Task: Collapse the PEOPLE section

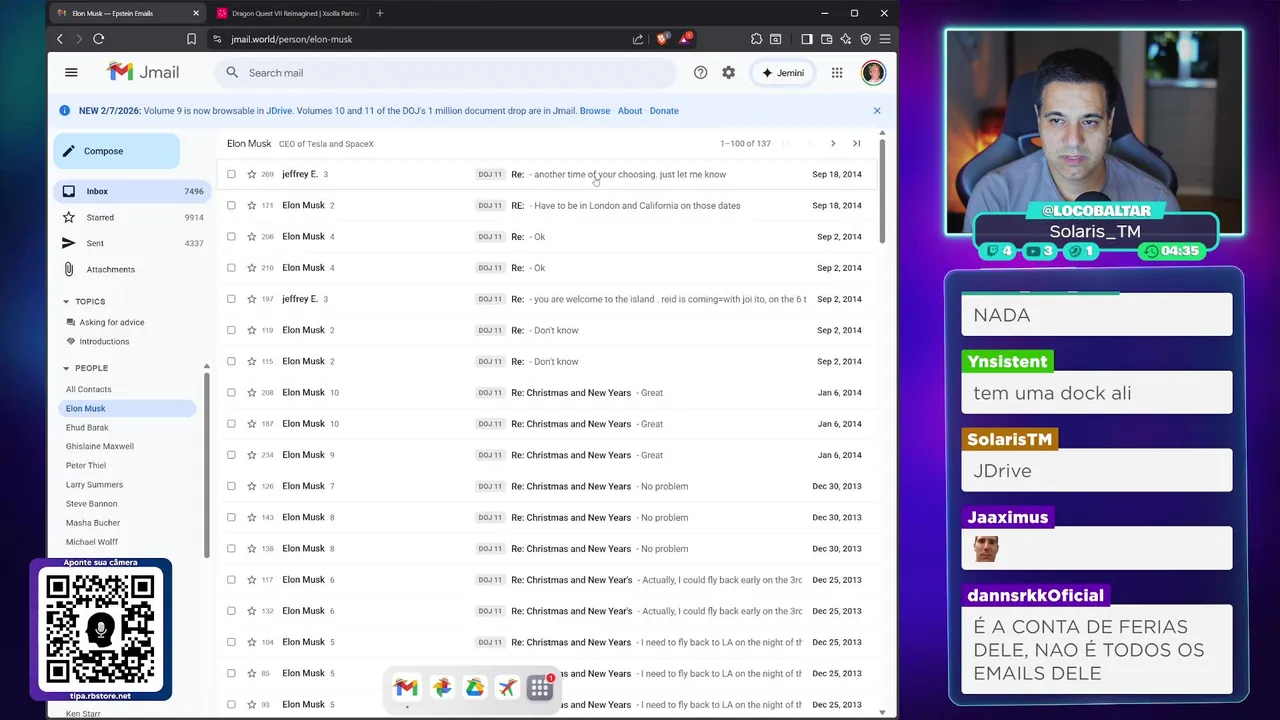Action: 66,368
